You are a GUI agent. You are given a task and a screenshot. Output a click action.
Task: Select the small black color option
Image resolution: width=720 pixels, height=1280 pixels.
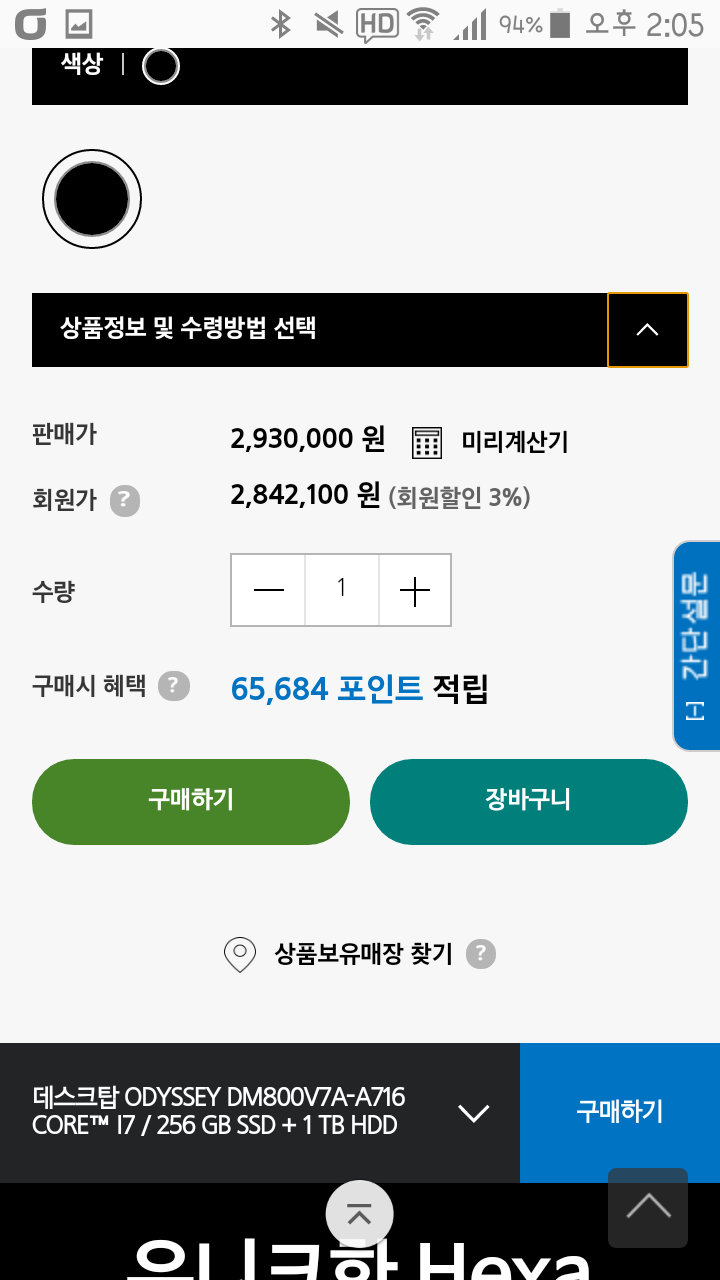(161, 67)
